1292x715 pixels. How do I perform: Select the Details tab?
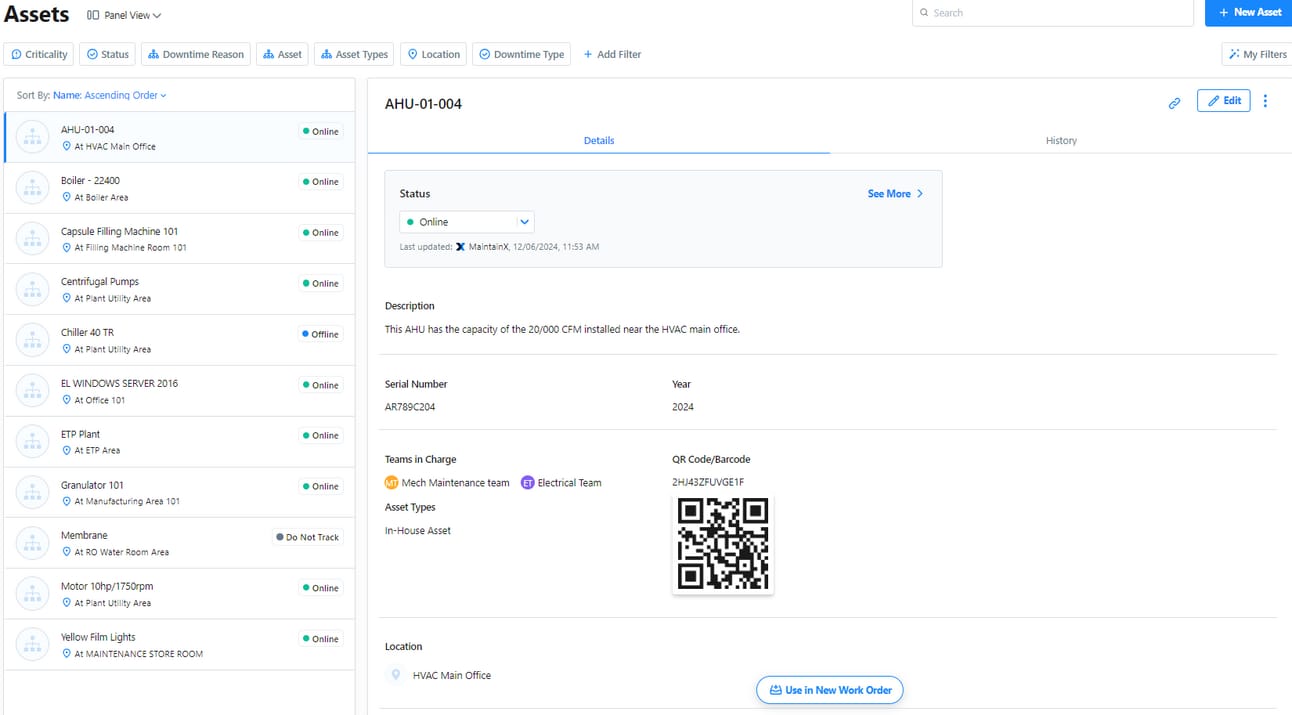599,141
